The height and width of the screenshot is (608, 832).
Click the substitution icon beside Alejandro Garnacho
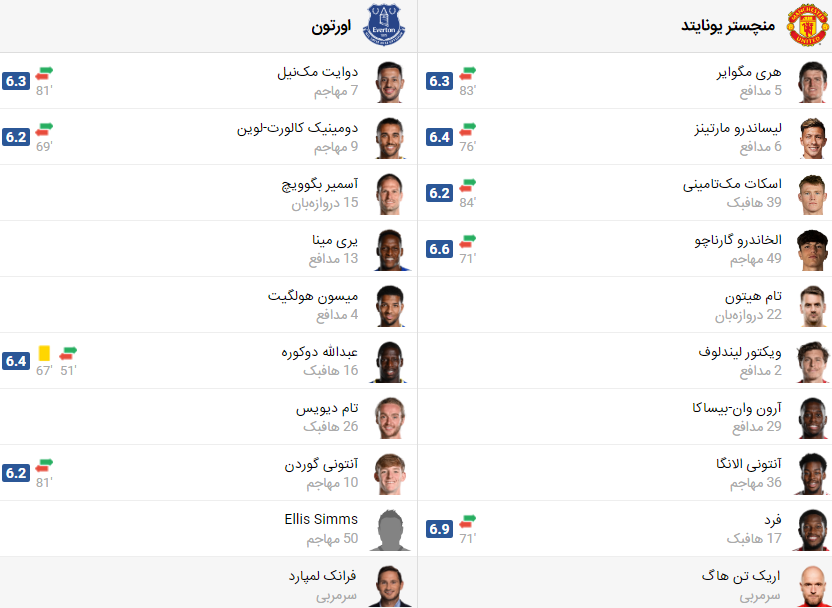click(466, 239)
